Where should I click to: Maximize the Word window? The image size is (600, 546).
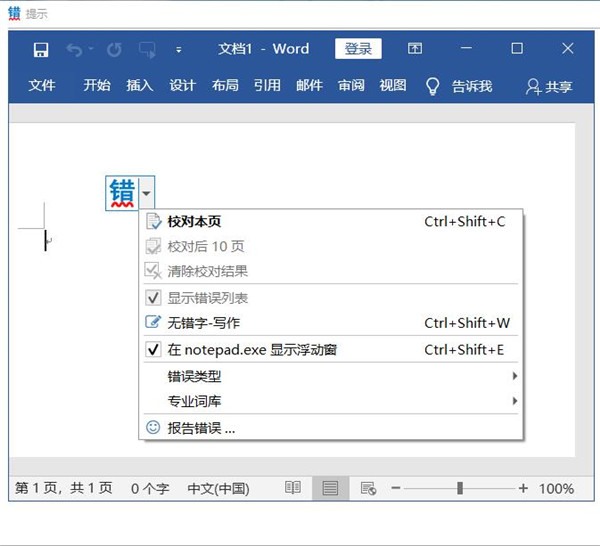click(517, 48)
